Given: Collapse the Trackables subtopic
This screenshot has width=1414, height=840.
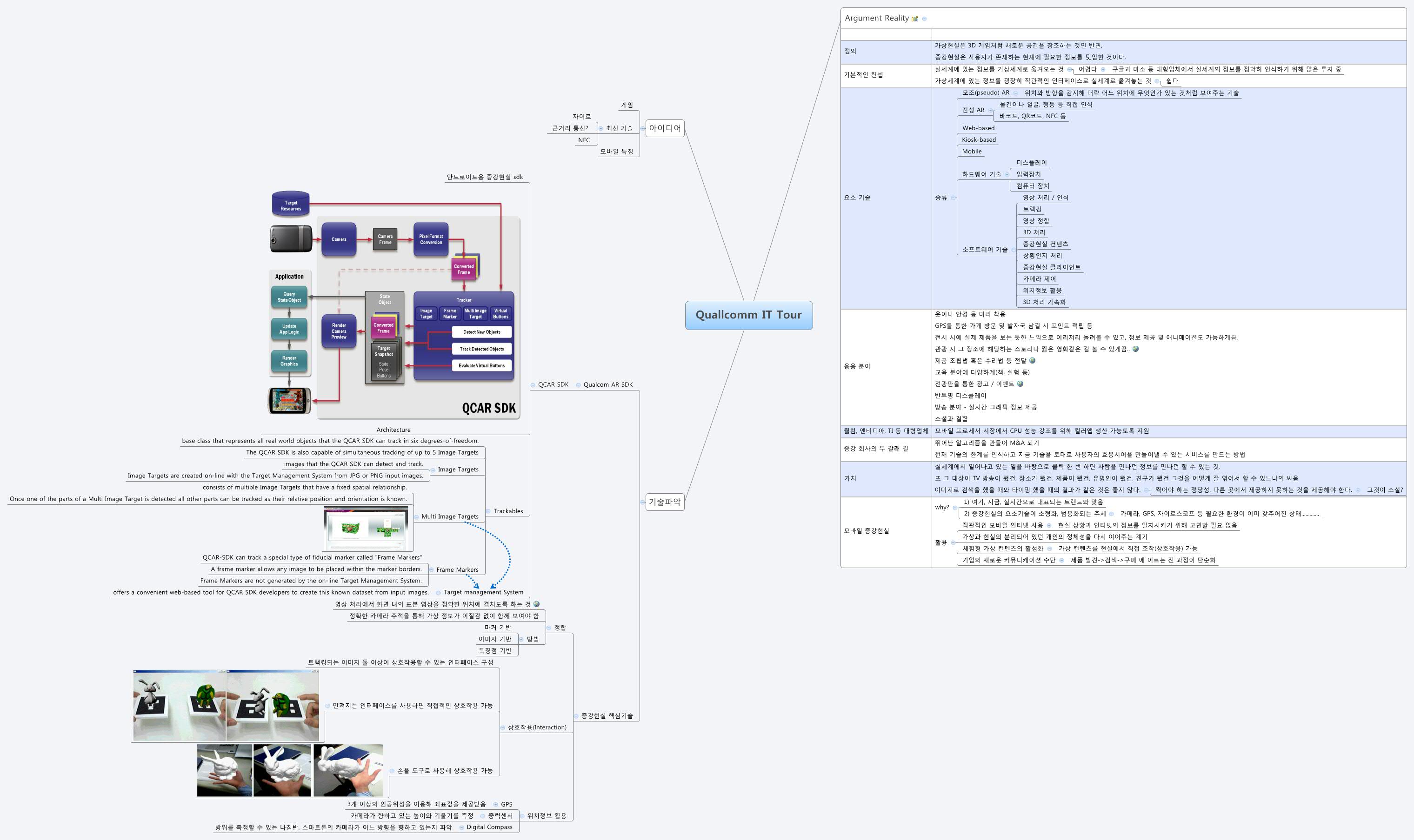Looking at the screenshot, I should coord(488,511).
